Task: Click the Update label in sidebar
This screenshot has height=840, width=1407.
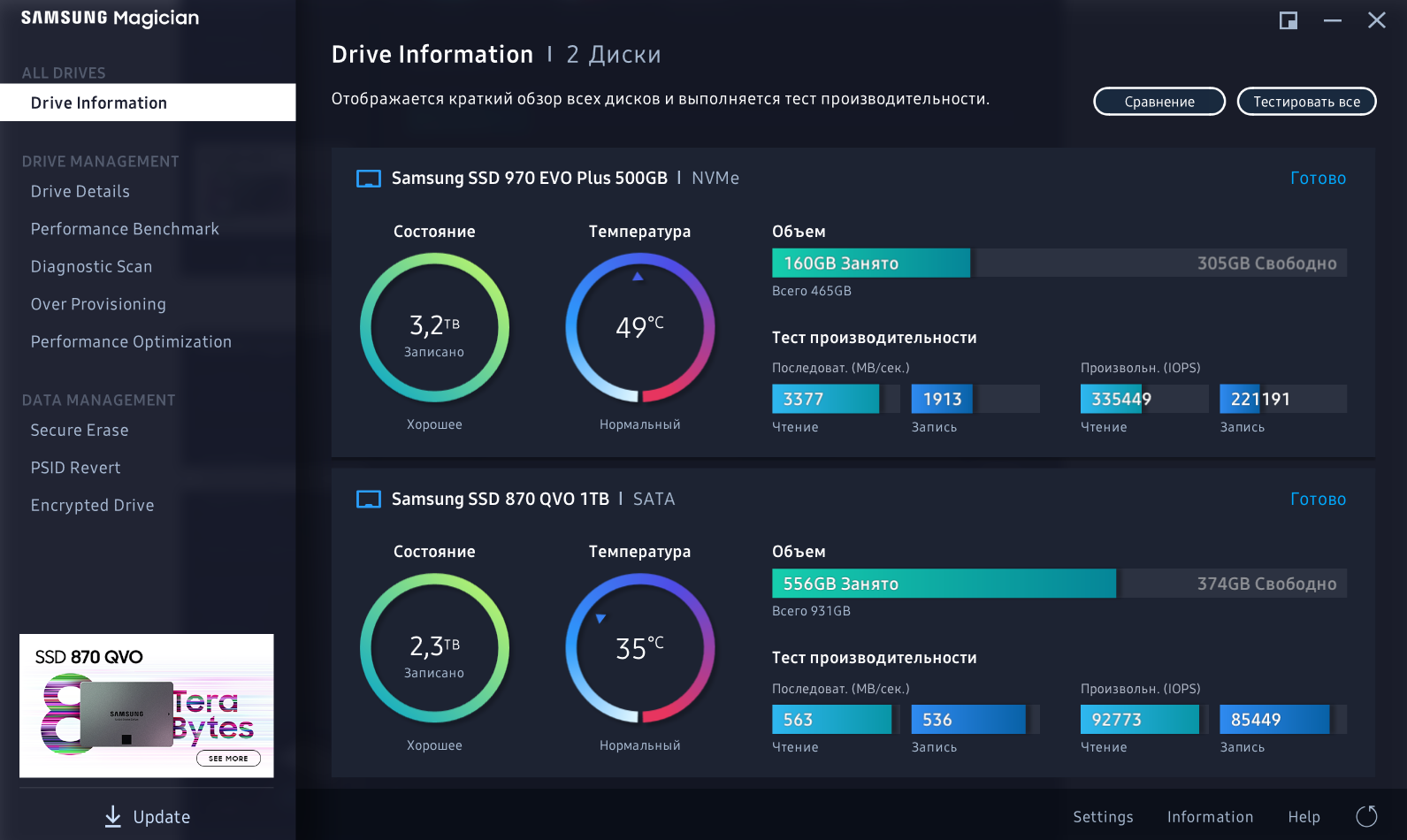Action: coord(162,817)
